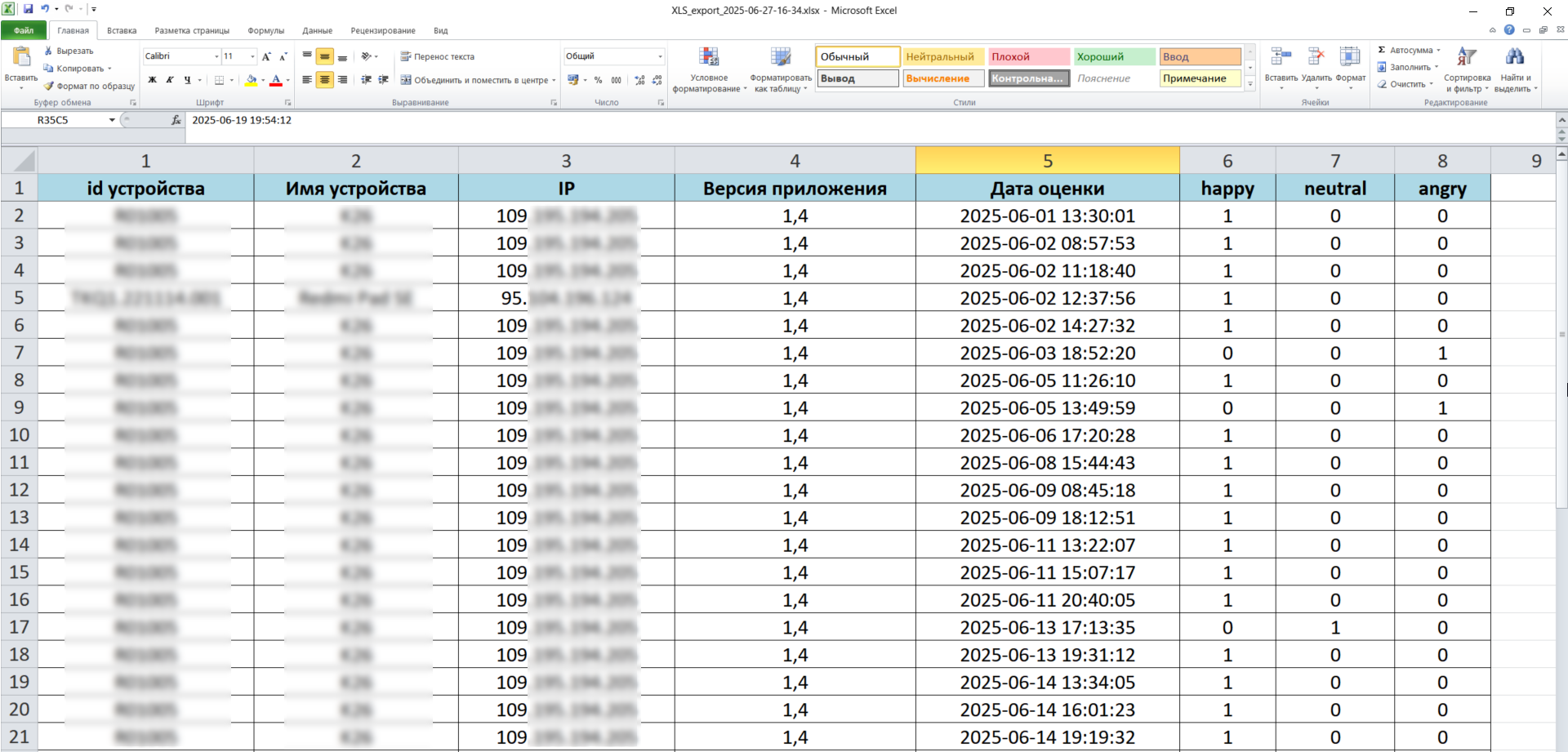Toggle underline (Ч) formatting
Viewport: 1568px width, 752px height.
(x=188, y=80)
